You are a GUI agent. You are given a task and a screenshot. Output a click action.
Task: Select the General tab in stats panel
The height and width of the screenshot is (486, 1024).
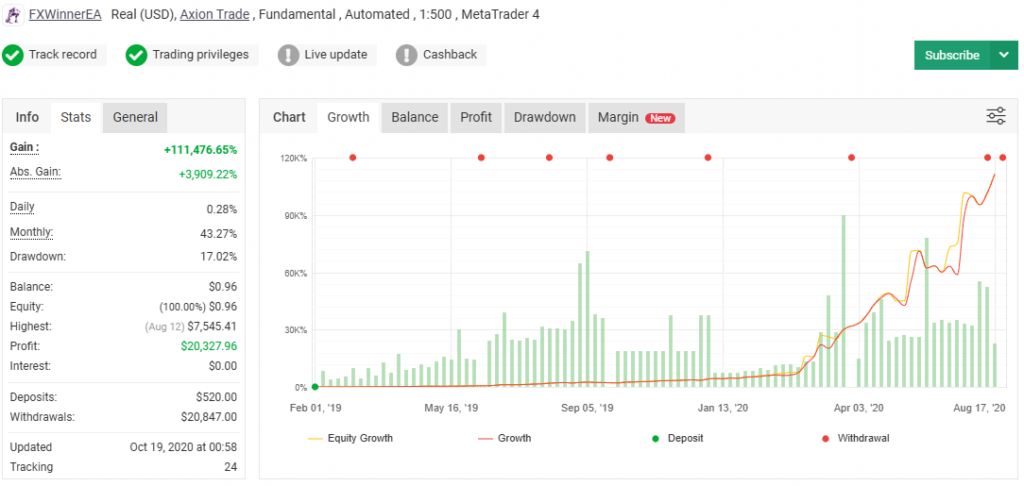click(135, 117)
